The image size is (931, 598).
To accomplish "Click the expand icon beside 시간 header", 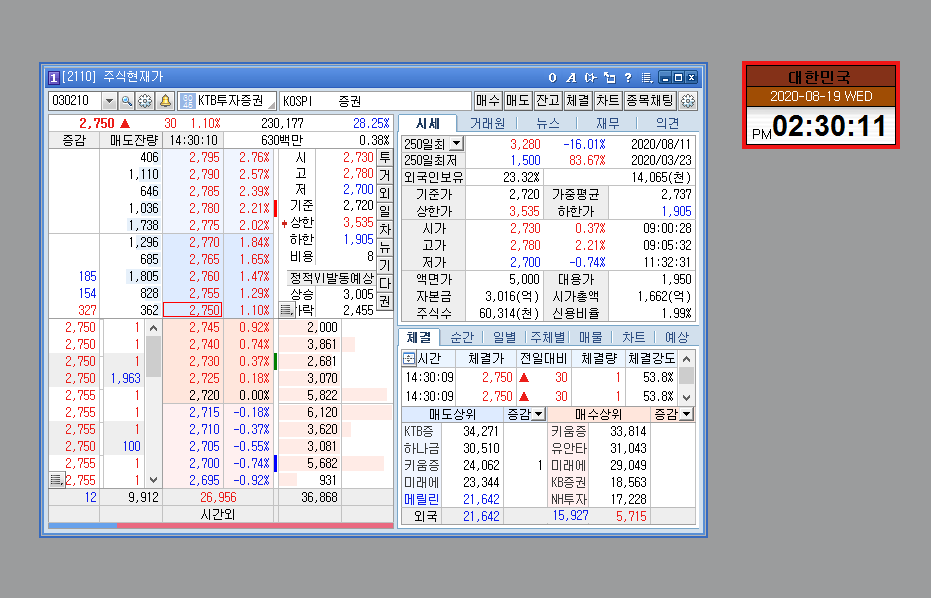I will tap(408, 358).
